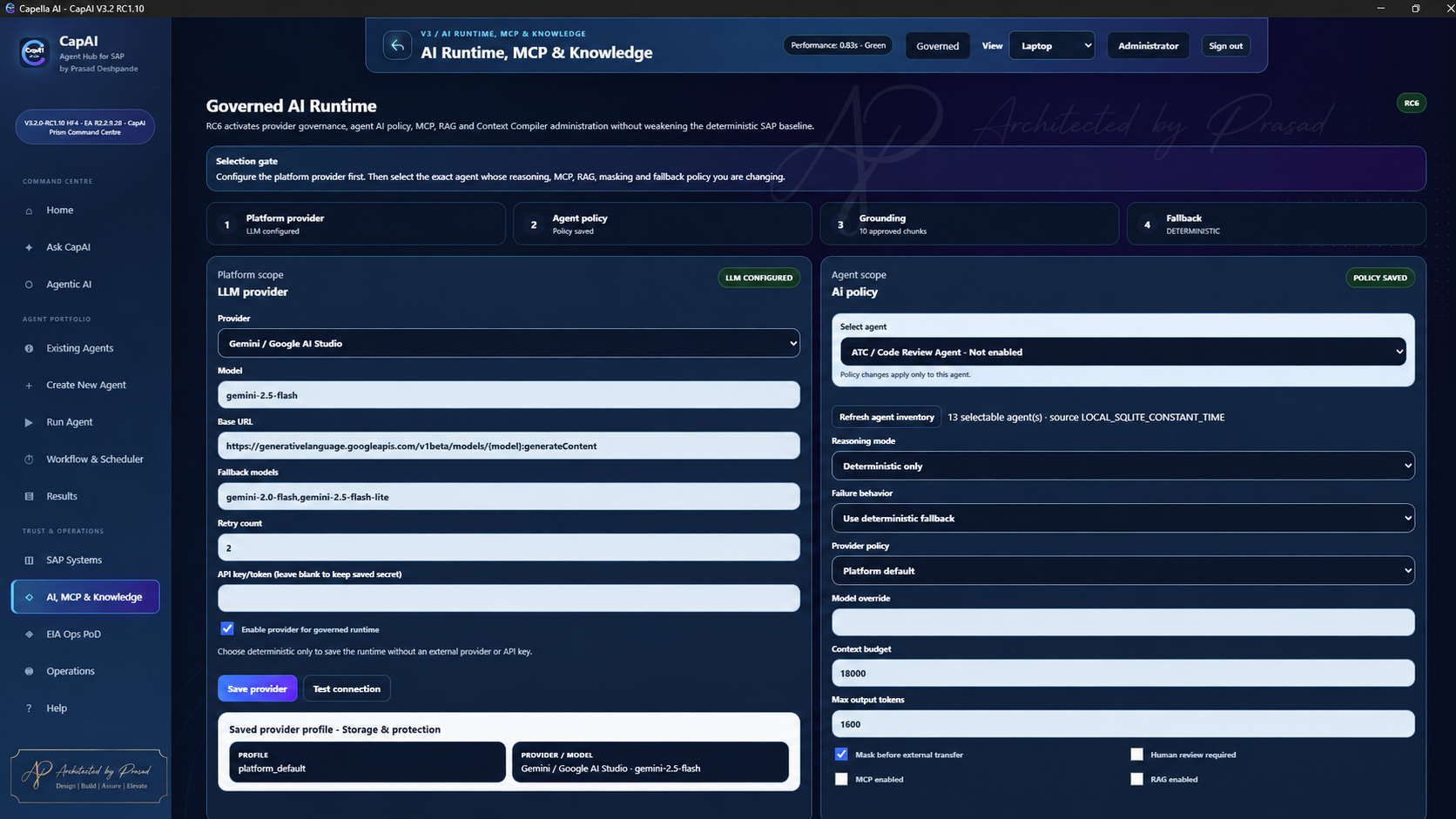This screenshot has width=1456, height=819.
Task: Open SAP Systems page
Action: pos(85,561)
